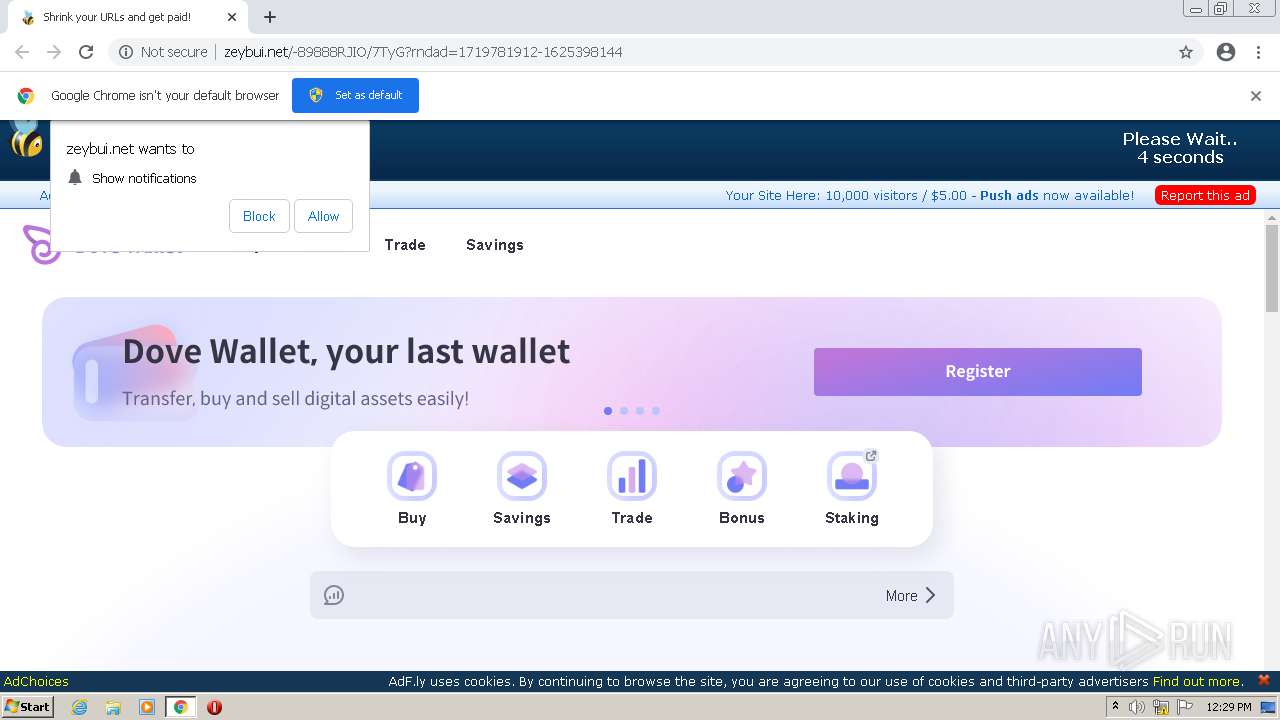Viewport: 1280px width, 720px height.
Task: Open the taskbar file explorer folder
Action: [x=113, y=707]
